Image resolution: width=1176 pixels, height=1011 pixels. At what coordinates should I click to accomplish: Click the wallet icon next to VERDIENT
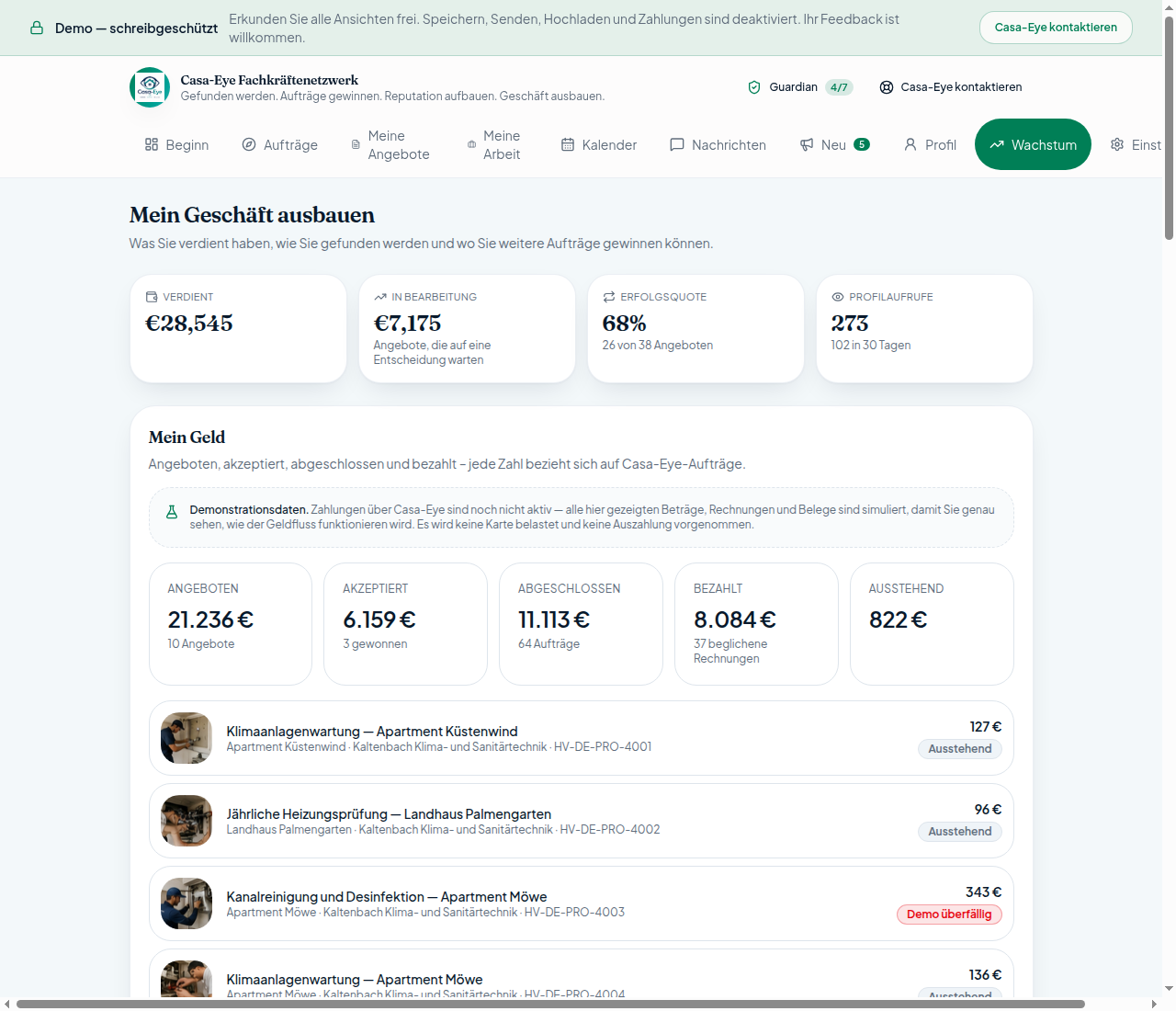click(x=152, y=297)
